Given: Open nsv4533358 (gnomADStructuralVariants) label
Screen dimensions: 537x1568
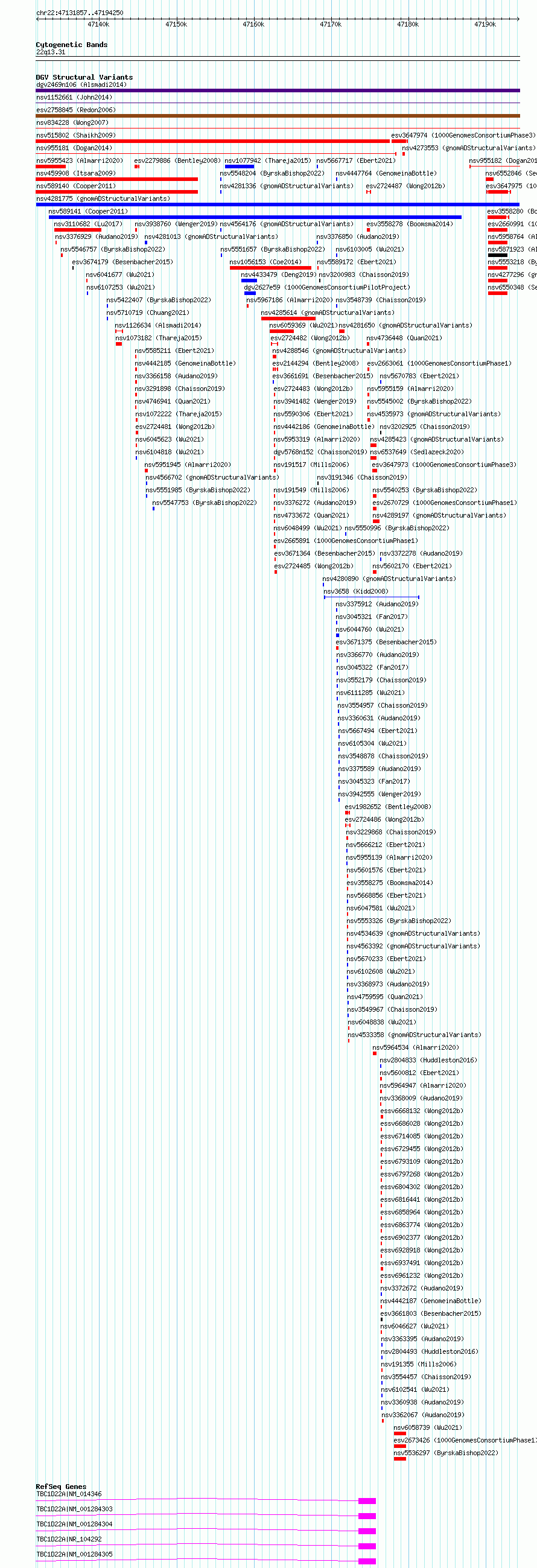Looking at the screenshot, I should [415, 1036].
